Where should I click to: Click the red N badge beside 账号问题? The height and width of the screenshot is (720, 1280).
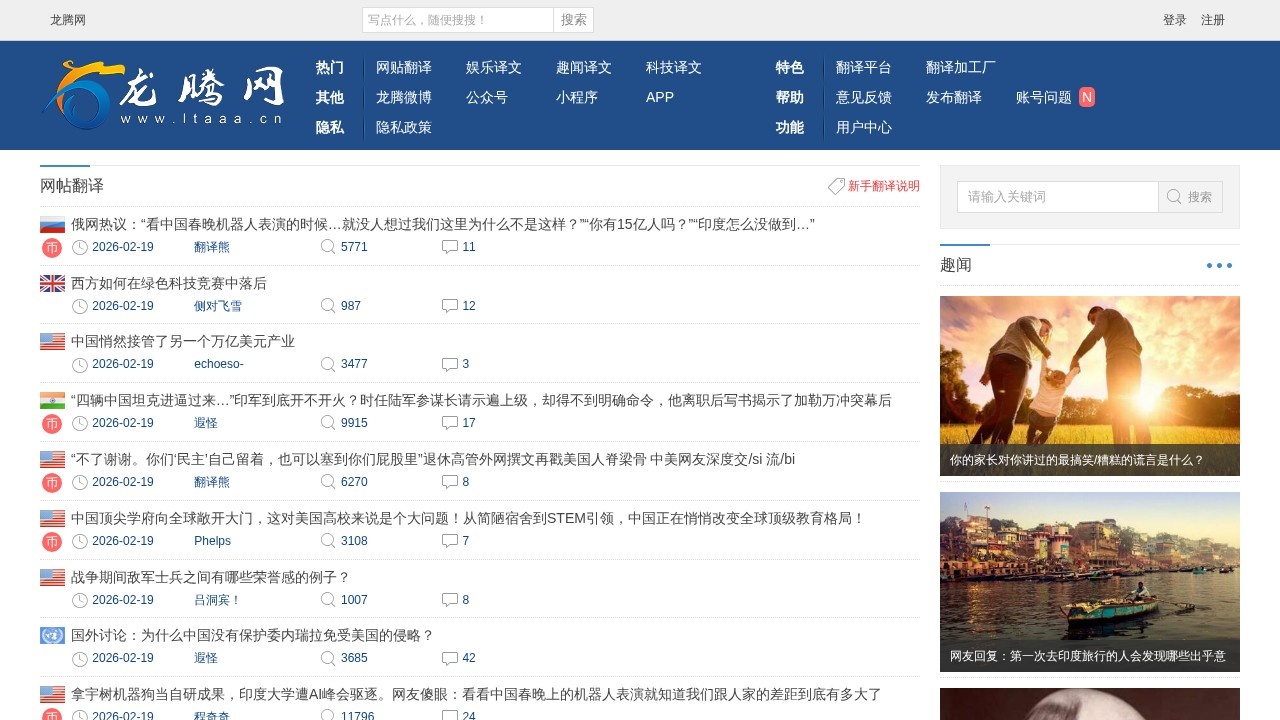(1086, 97)
